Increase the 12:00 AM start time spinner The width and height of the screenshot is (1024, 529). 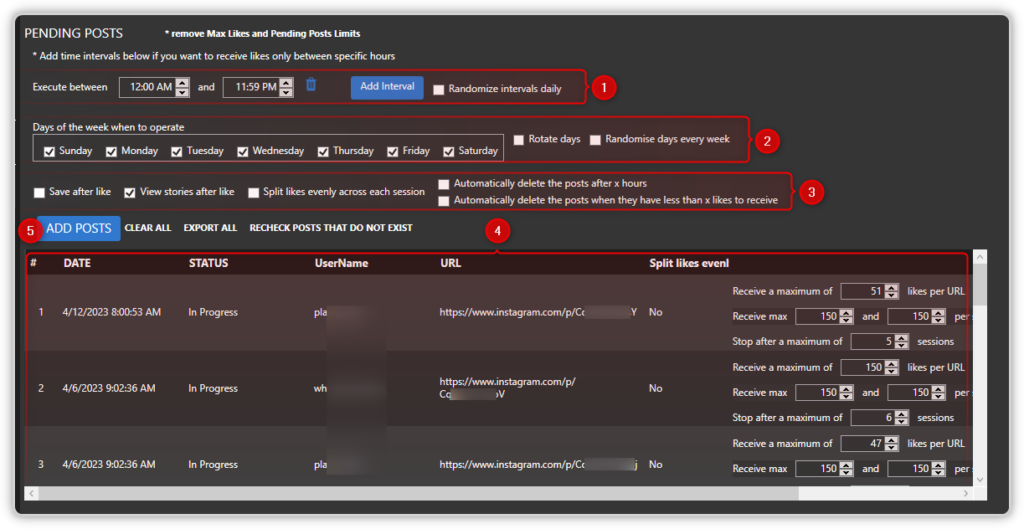tap(183, 82)
